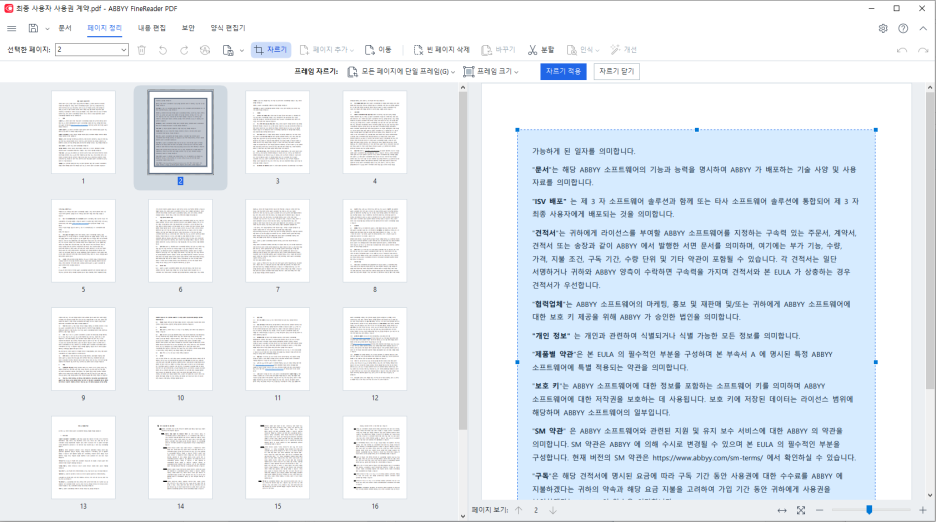Select page 10 thumbnail
This screenshot has height=522, width=936.
point(180,349)
